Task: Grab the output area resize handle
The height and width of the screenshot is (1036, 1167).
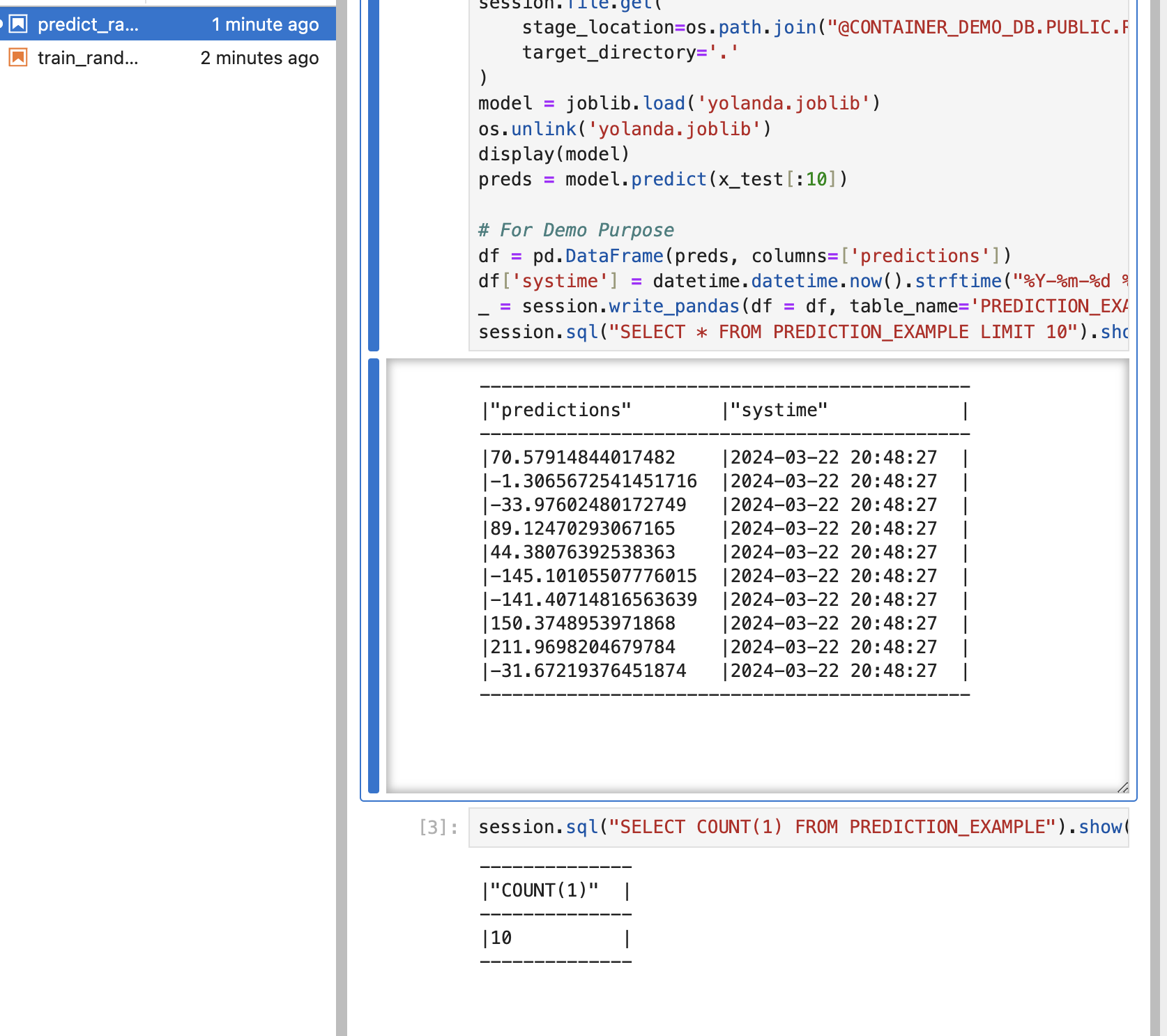Action: pyautogui.click(x=1122, y=787)
